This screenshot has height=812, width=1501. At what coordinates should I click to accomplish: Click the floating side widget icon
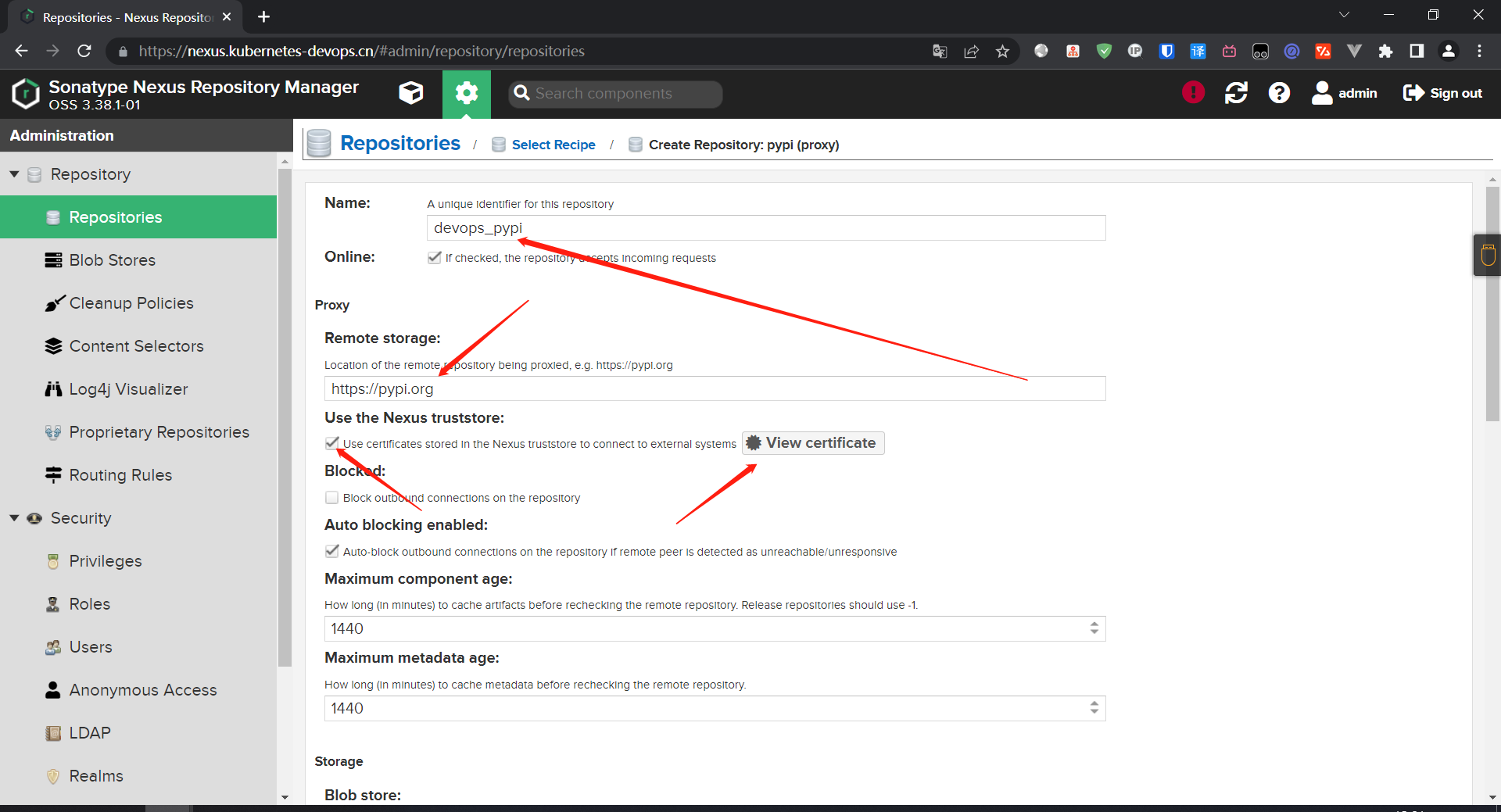pos(1488,255)
